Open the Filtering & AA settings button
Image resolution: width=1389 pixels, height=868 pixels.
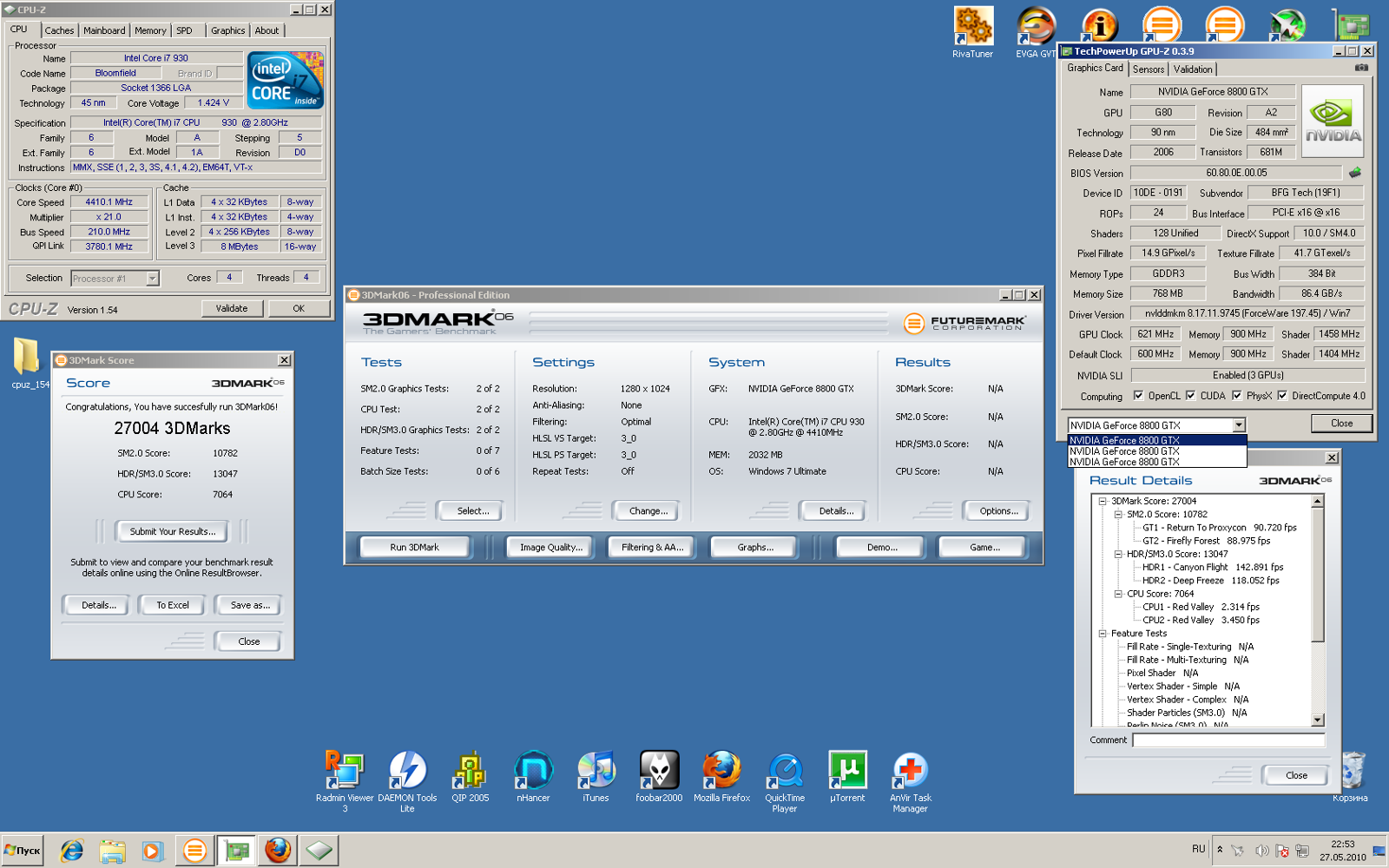point(652,547)
